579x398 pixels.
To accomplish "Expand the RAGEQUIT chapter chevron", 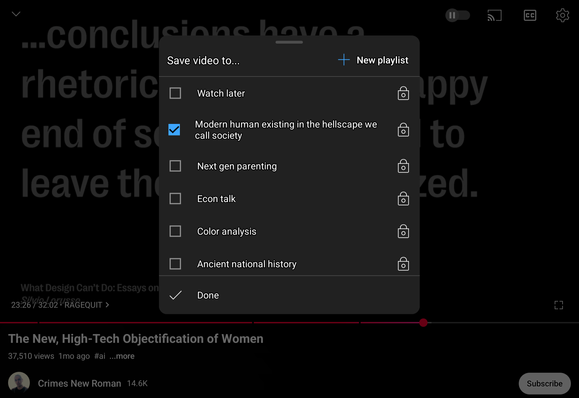I will pyautogui.click(x=107, y=305).
